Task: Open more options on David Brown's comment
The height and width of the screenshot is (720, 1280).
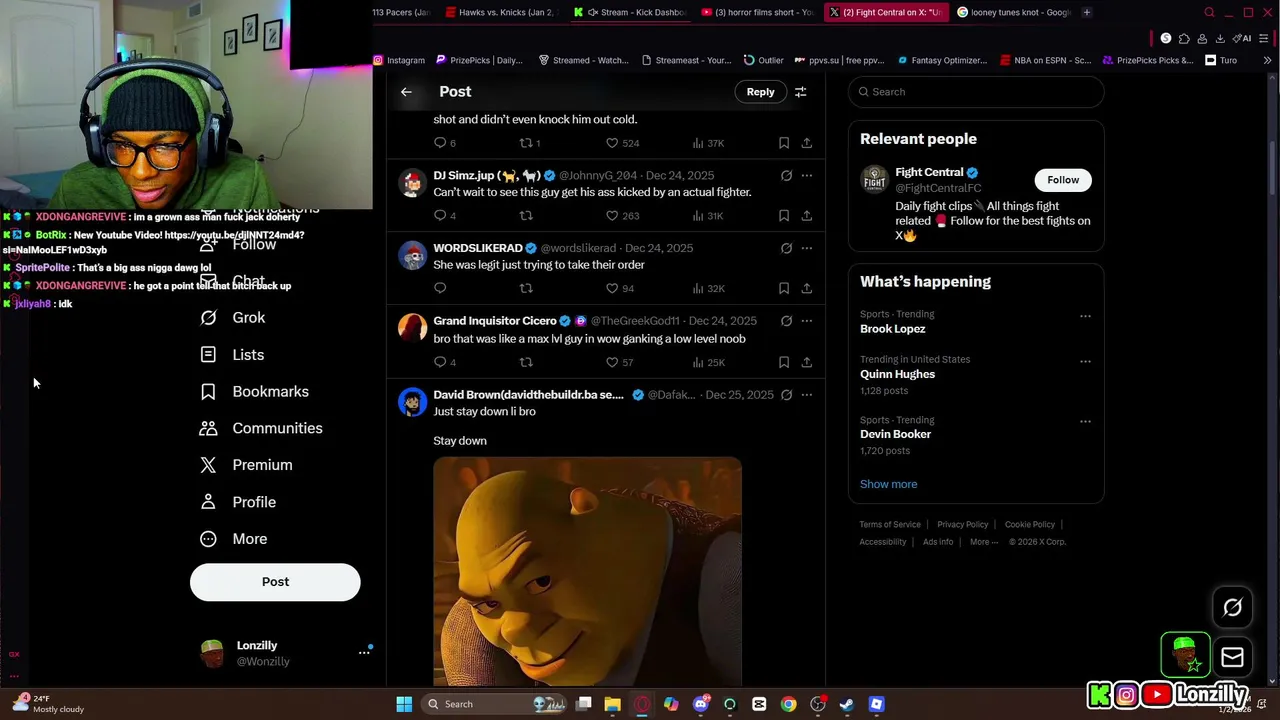Action: click(x=807, y=395)
